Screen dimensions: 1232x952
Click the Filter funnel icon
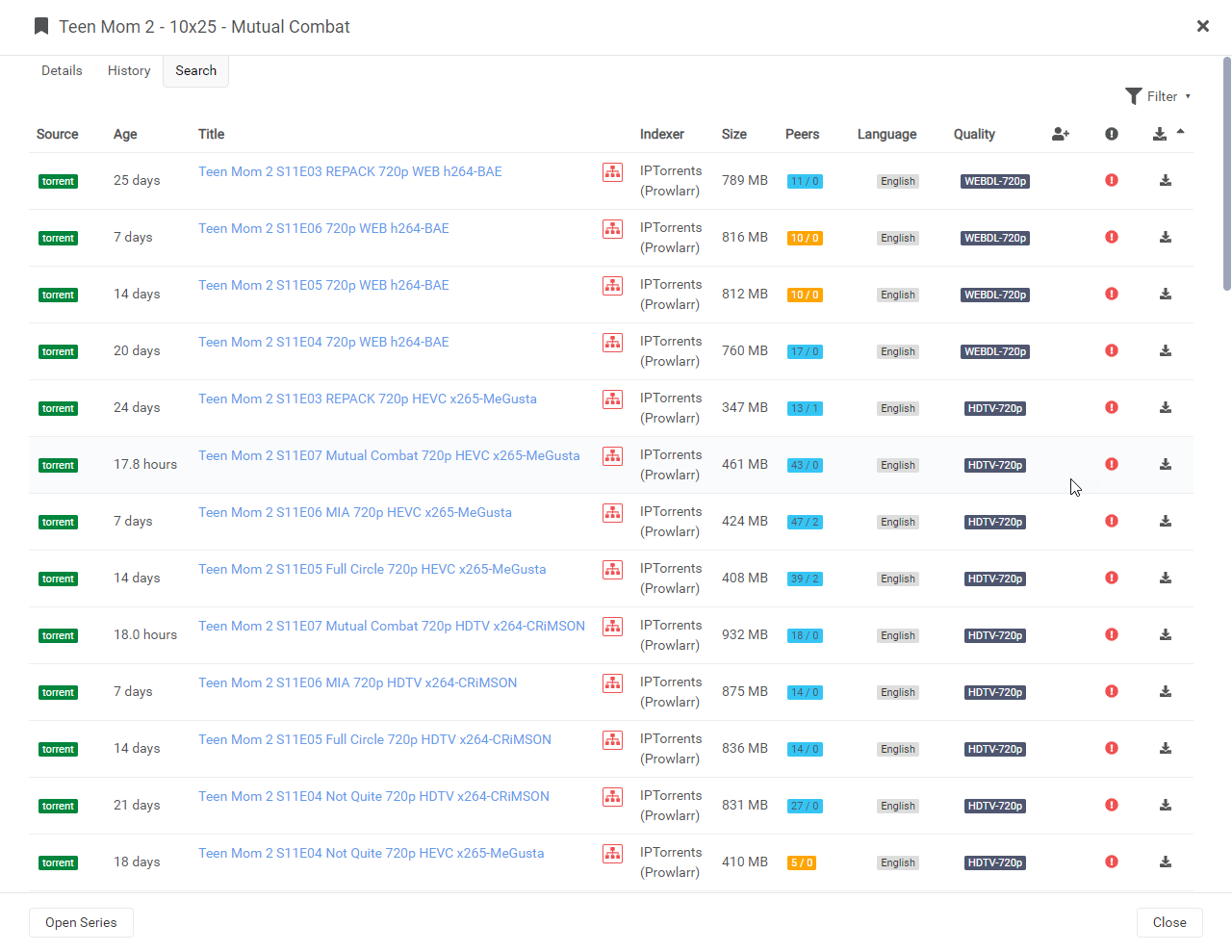tap(1134, 96)
